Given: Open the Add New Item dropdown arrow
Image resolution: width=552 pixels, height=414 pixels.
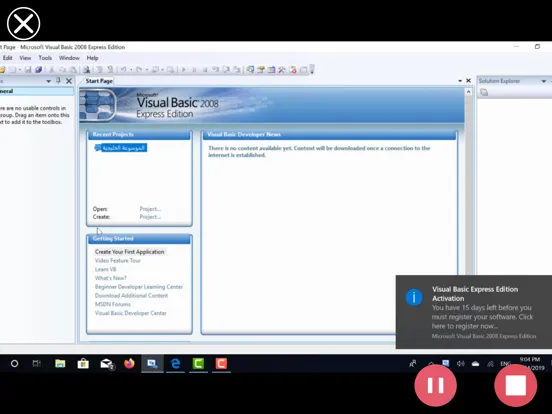Looking at the screenshot, I should [x=20, y=70].
